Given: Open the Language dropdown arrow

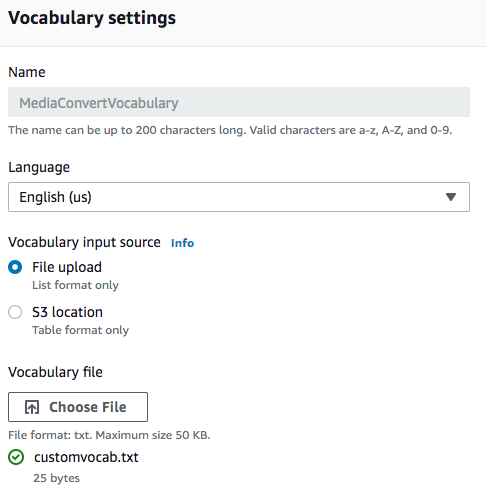Looking at the screenshot, I should (451, 197).
